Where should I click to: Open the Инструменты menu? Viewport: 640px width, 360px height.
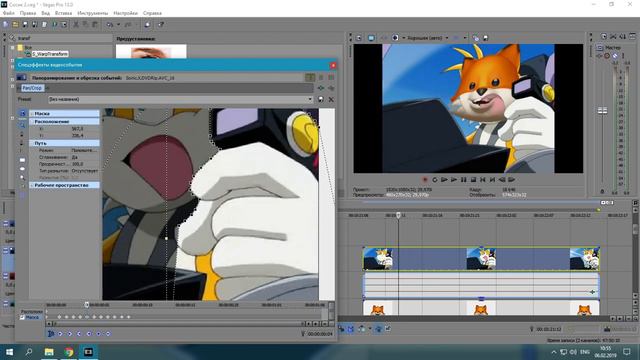point(93,13)
